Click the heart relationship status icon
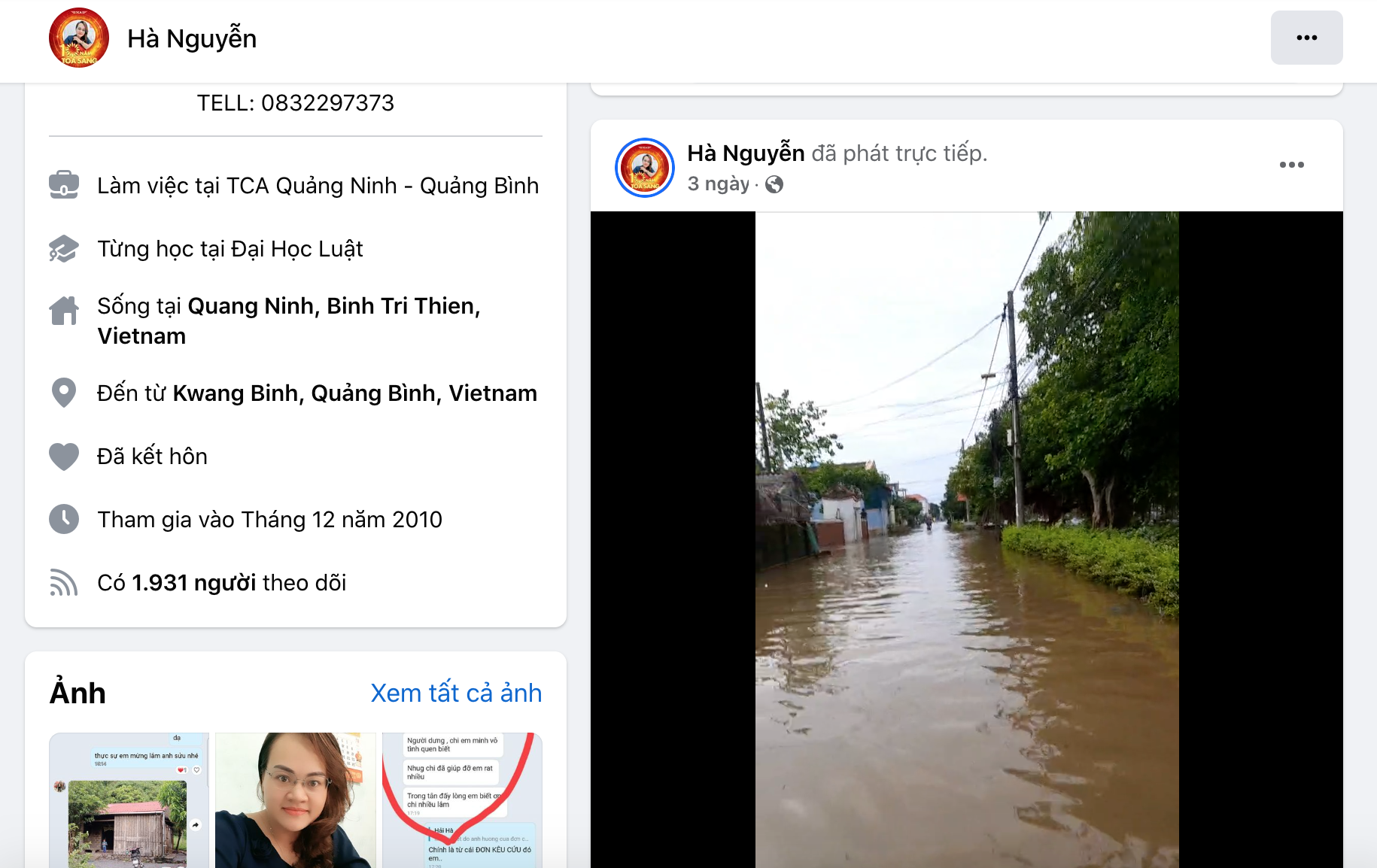This screenshot has width=1377, height=868. (64, 457)
